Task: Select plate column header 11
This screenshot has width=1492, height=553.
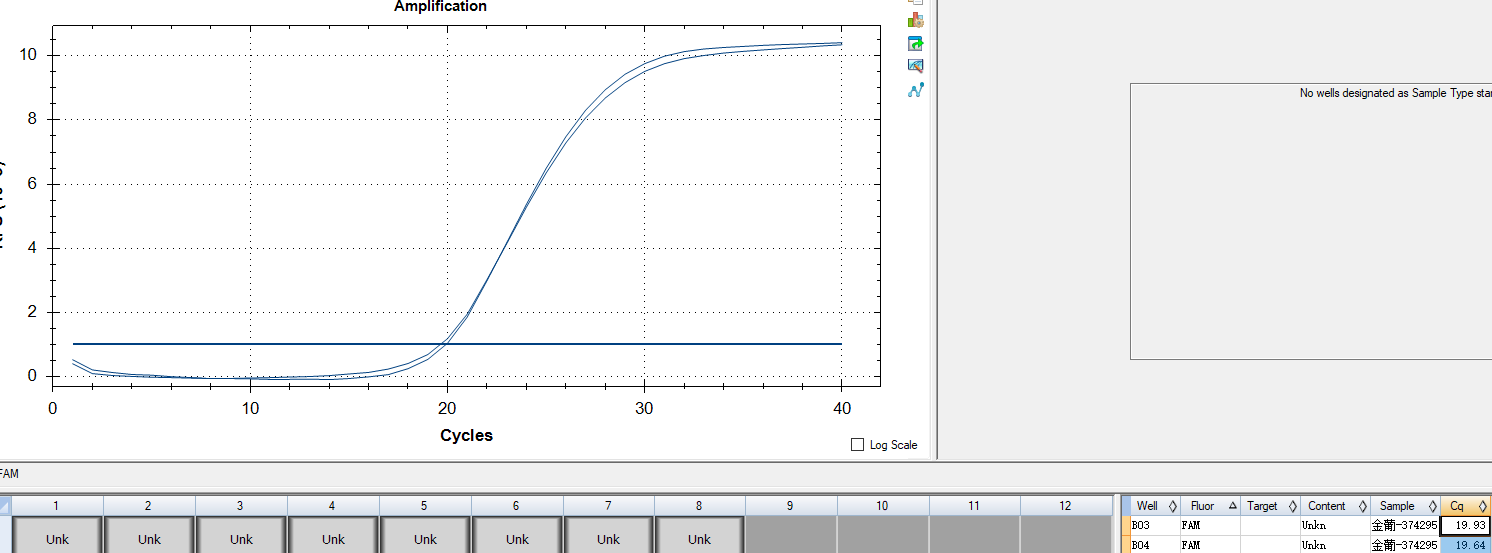Action: pos(974,506)
